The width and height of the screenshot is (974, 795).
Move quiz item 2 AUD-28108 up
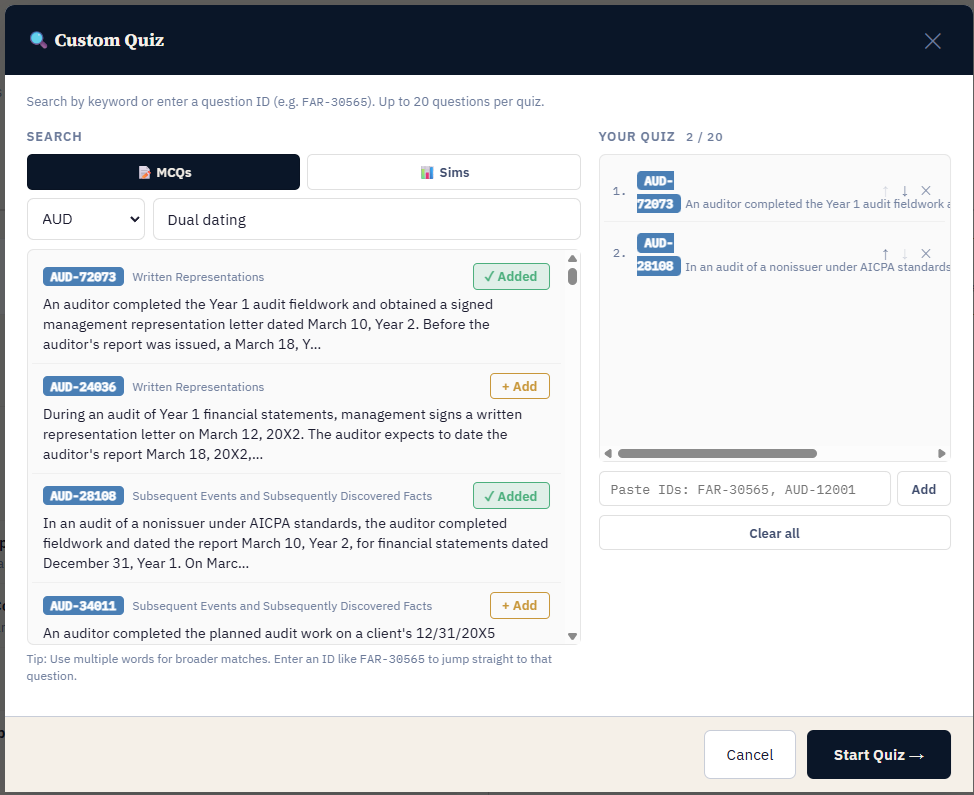point(885,253)
